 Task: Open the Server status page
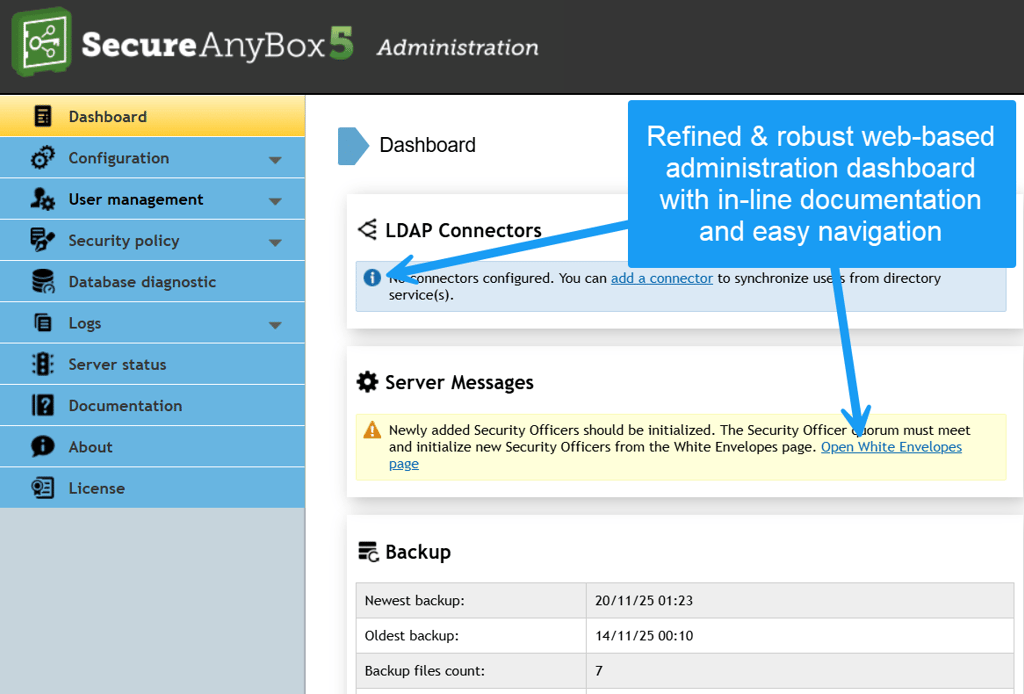click(152, 364)
